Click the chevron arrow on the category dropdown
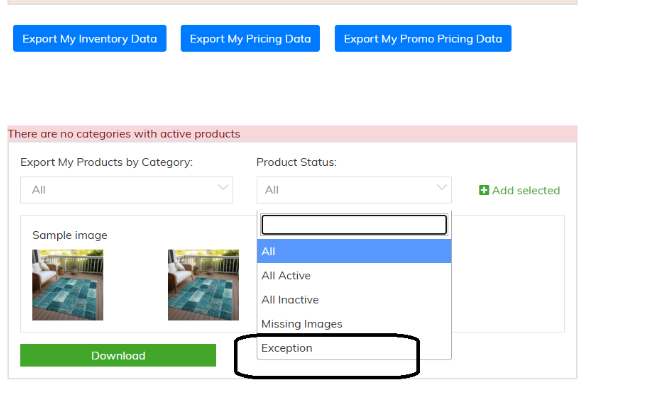657x417 pixels. [x=223, y=187]
